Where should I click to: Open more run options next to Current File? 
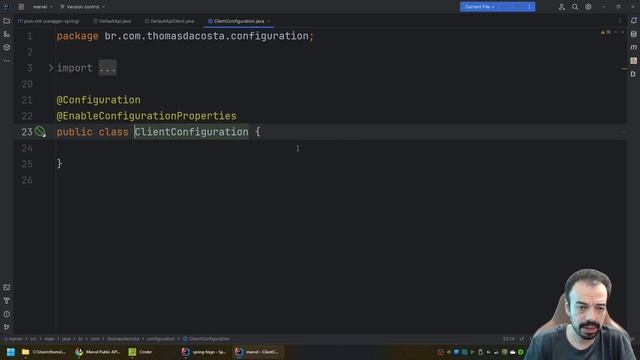pyautogui.click(x=529, y=7)
